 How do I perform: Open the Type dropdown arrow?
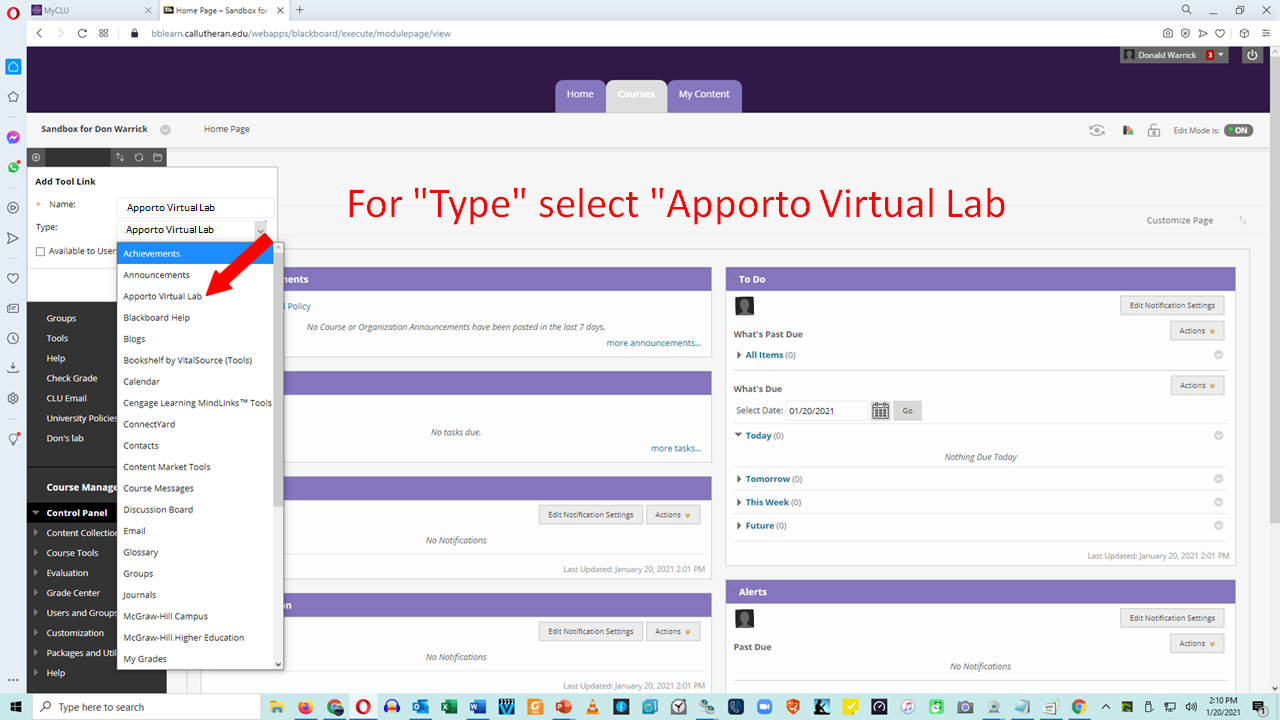pos(261,230)
